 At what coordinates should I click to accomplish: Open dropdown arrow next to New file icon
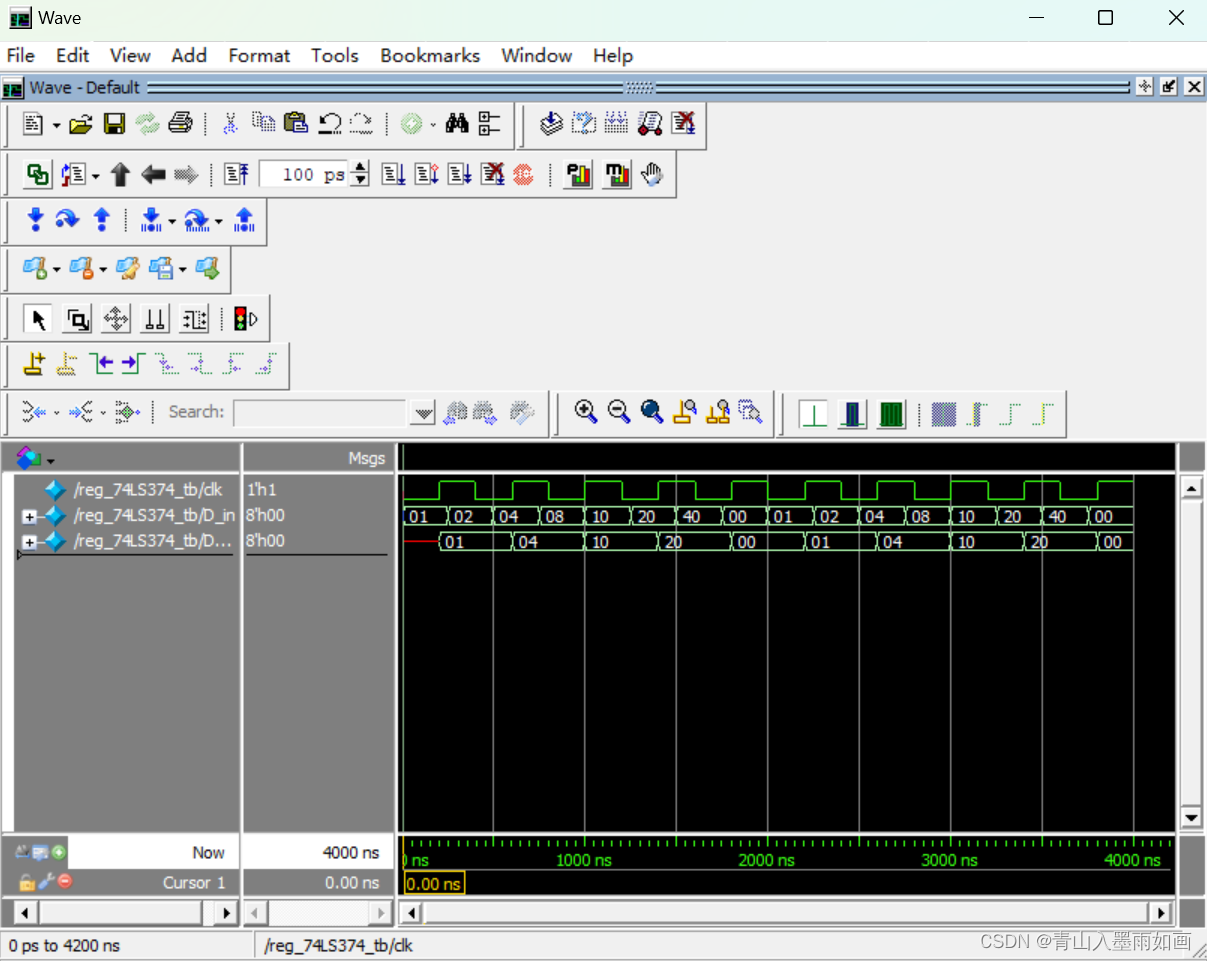tap(56, 125)
